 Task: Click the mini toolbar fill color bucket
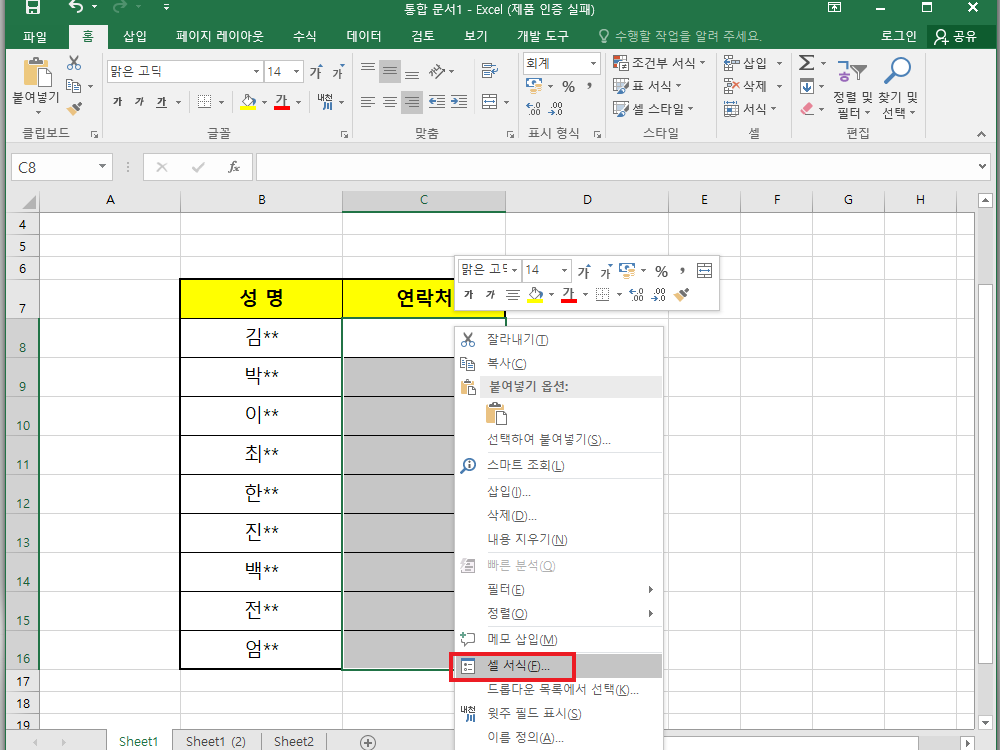[x=535, y=295]
